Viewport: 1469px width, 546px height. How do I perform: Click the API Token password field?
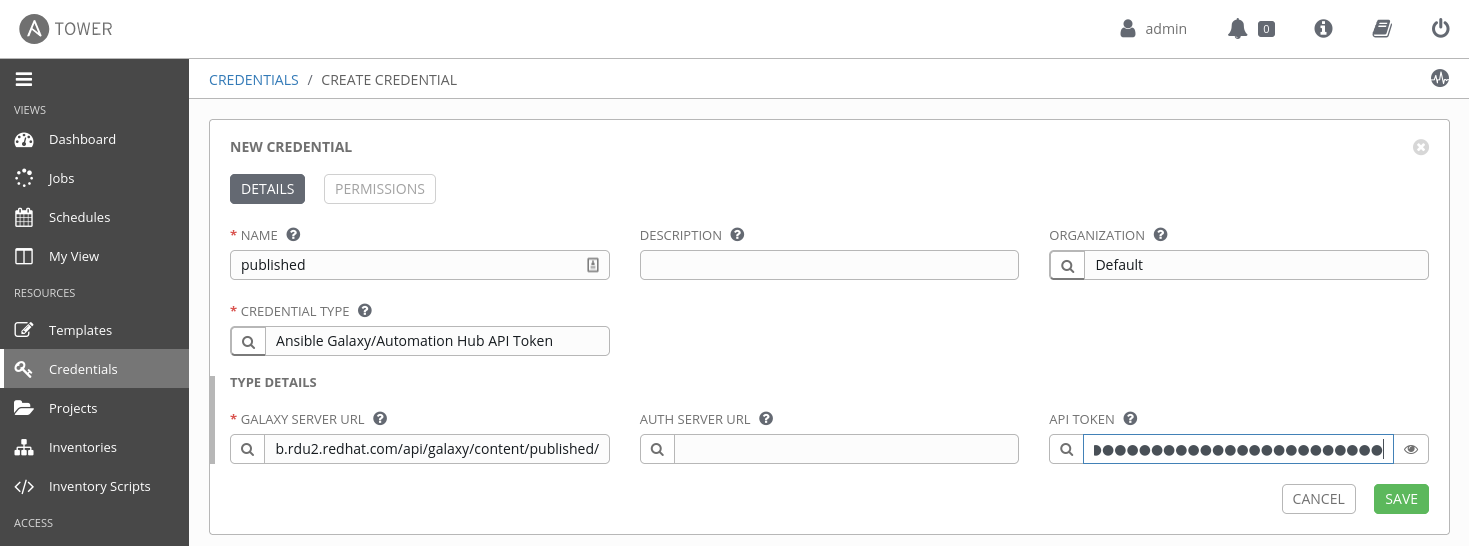(x=1238, y=449)
